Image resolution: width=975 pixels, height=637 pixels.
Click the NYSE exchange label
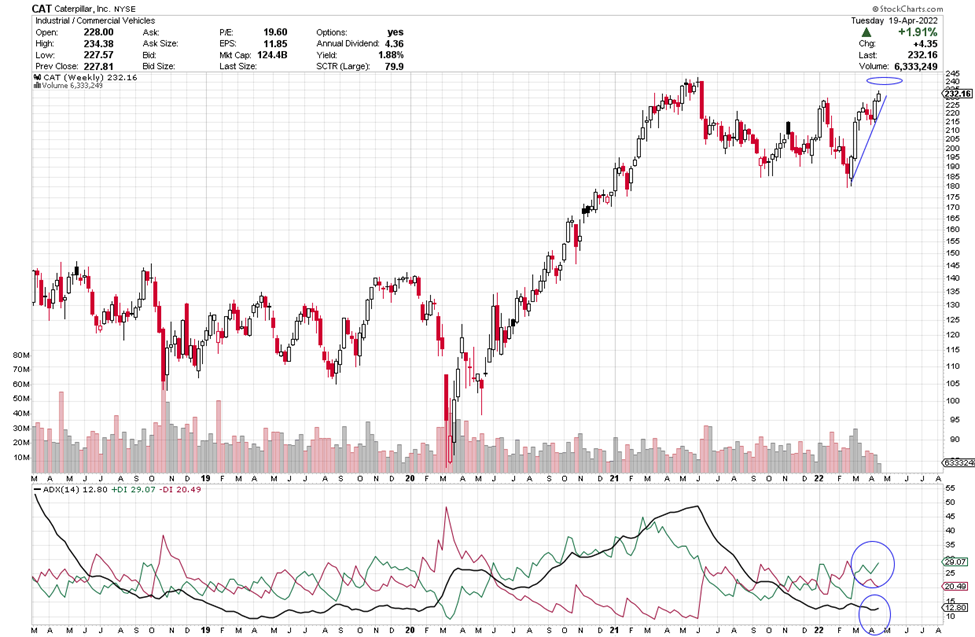(x=124, y=9)
